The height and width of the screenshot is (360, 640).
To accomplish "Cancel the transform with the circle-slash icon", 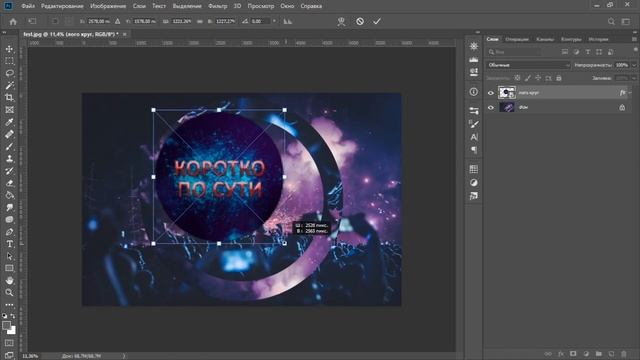I will pyautogui.click(x=360, y=21).
